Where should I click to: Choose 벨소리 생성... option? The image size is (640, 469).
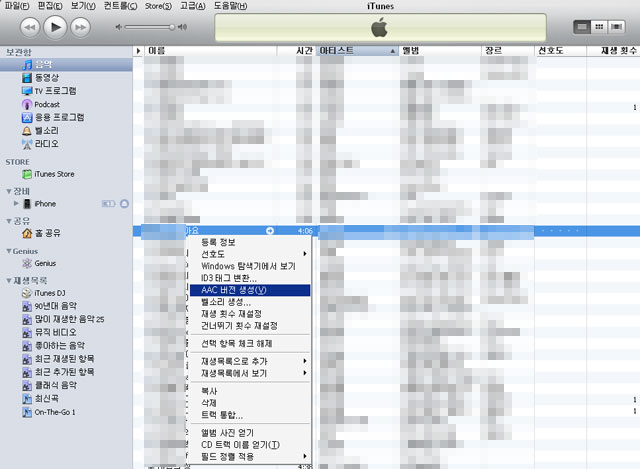pyautogui.click(x=250, y=302)
